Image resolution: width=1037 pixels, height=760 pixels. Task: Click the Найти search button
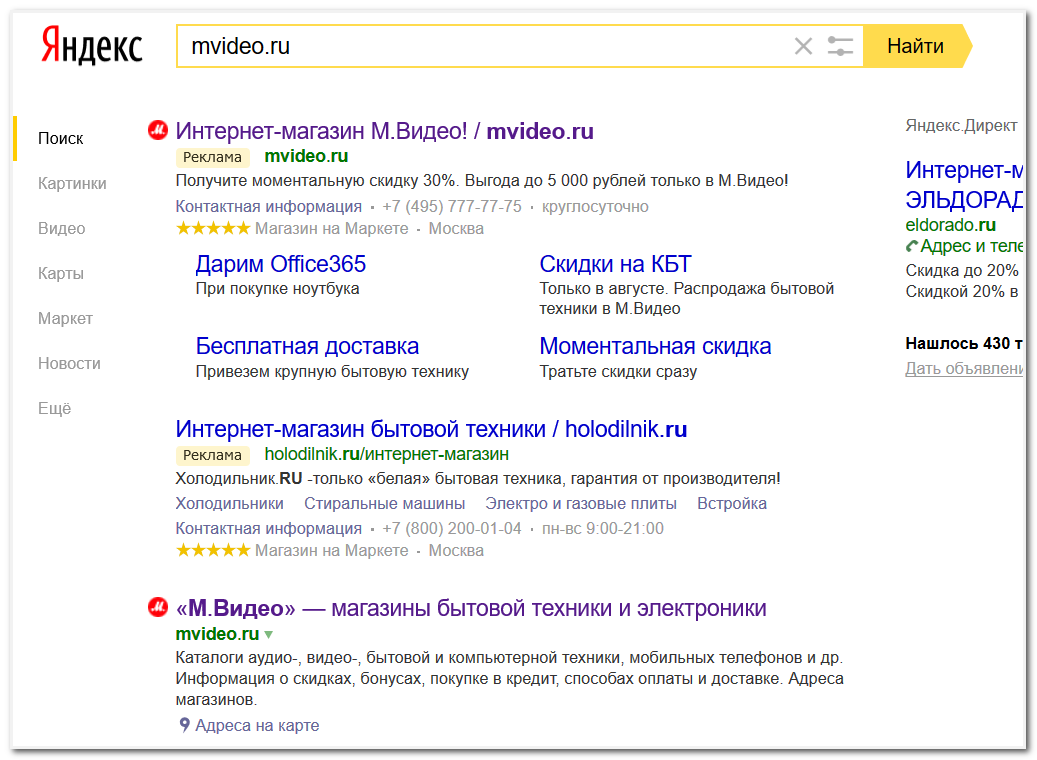(916, 46)
